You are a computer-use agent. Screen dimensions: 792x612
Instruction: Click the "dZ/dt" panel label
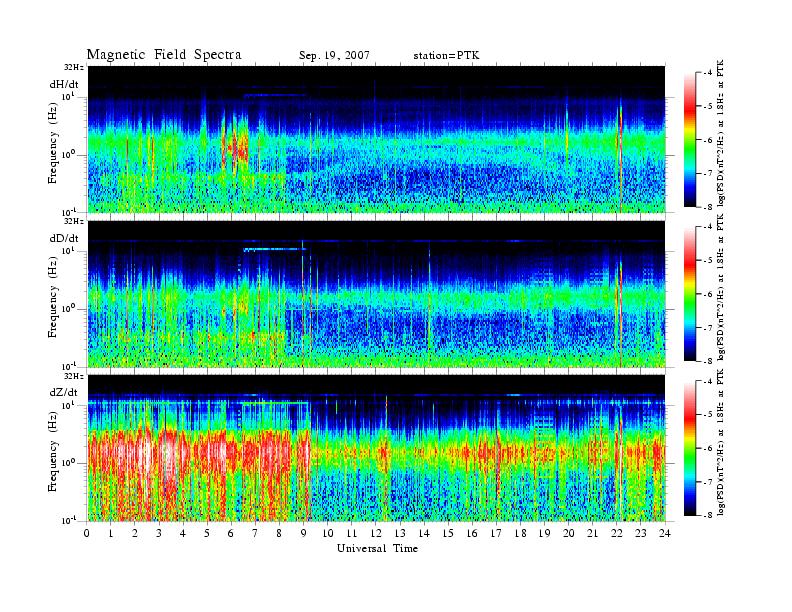[x=64, y=392]
